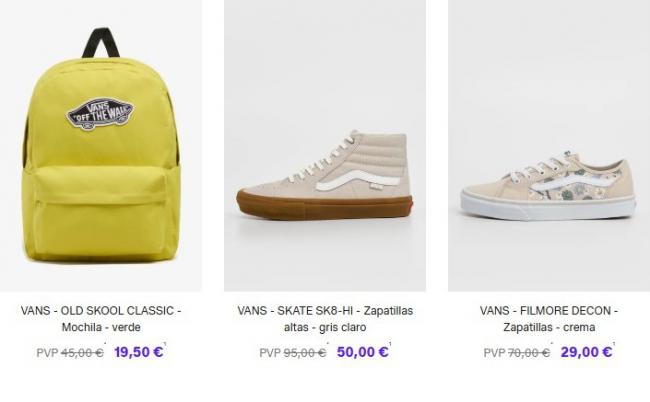This screenshot has width=650, height=402.
Task: Open 'VANS - SKATE SK8-HI' title link
Action: (325, 319)
